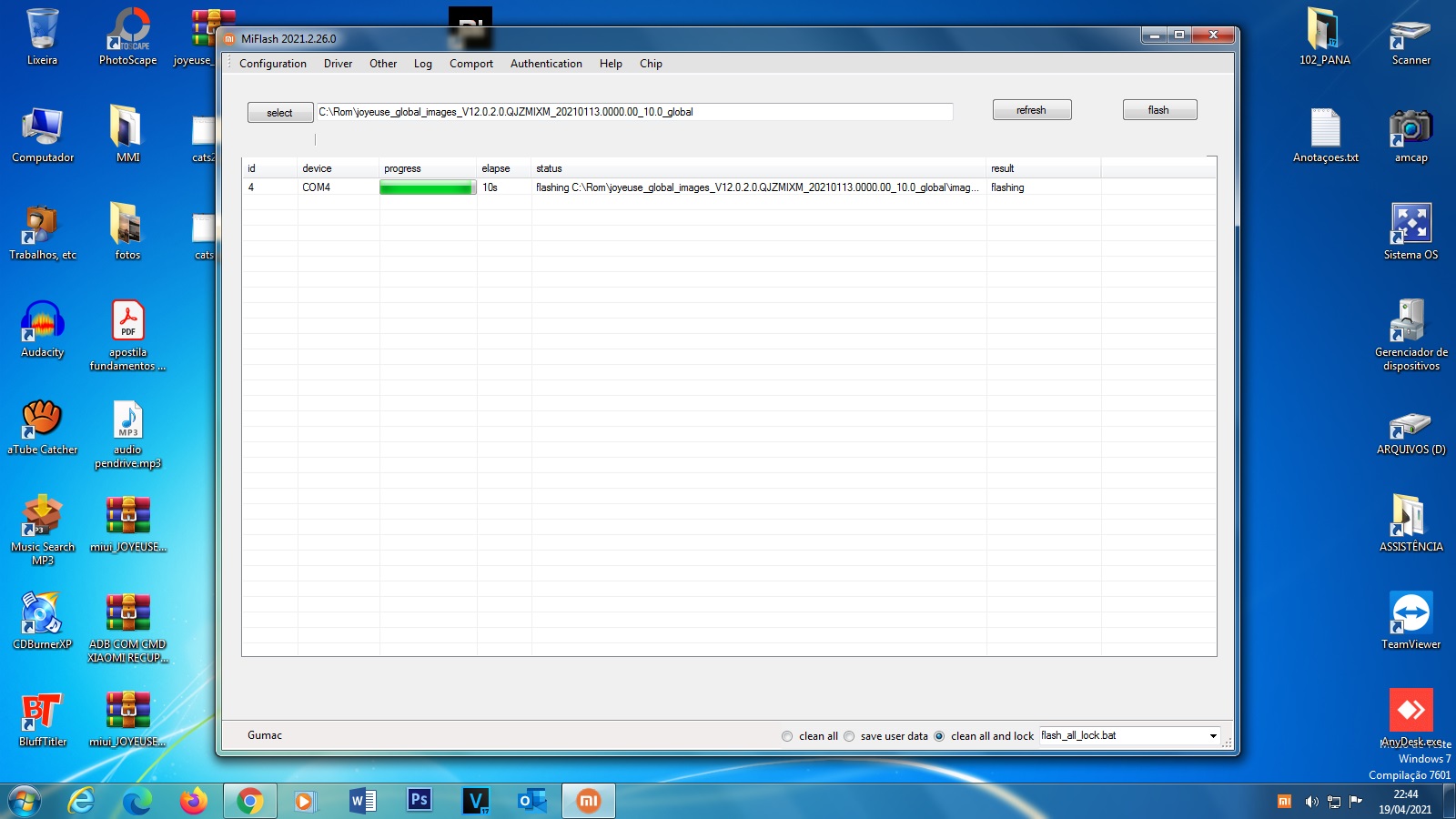Open ADB COM CMD XIAOMI RECUP archive
The image size is (1456, 819).
click(127, 628)
